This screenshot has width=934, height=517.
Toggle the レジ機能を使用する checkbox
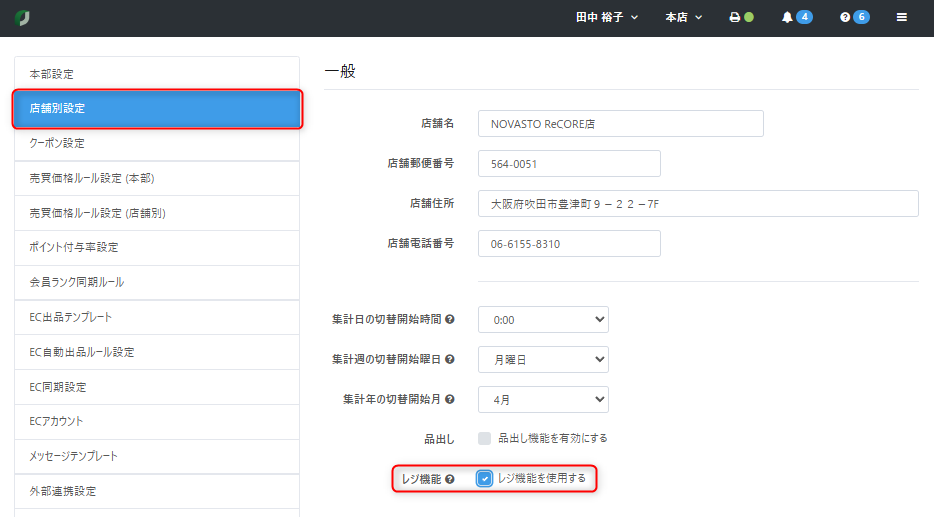(485, 478)
